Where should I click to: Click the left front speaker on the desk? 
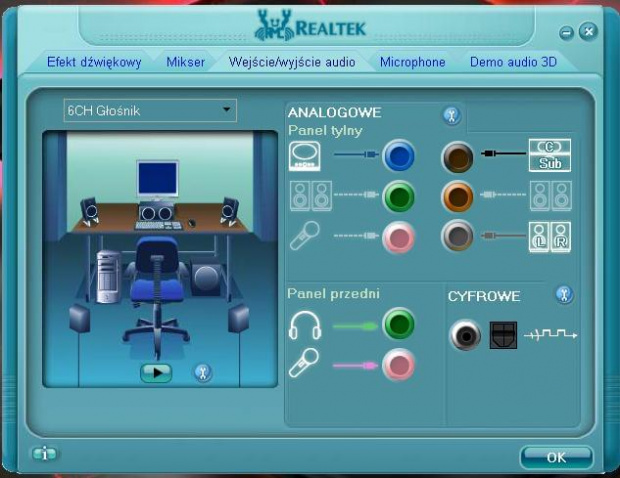point(90,211)
